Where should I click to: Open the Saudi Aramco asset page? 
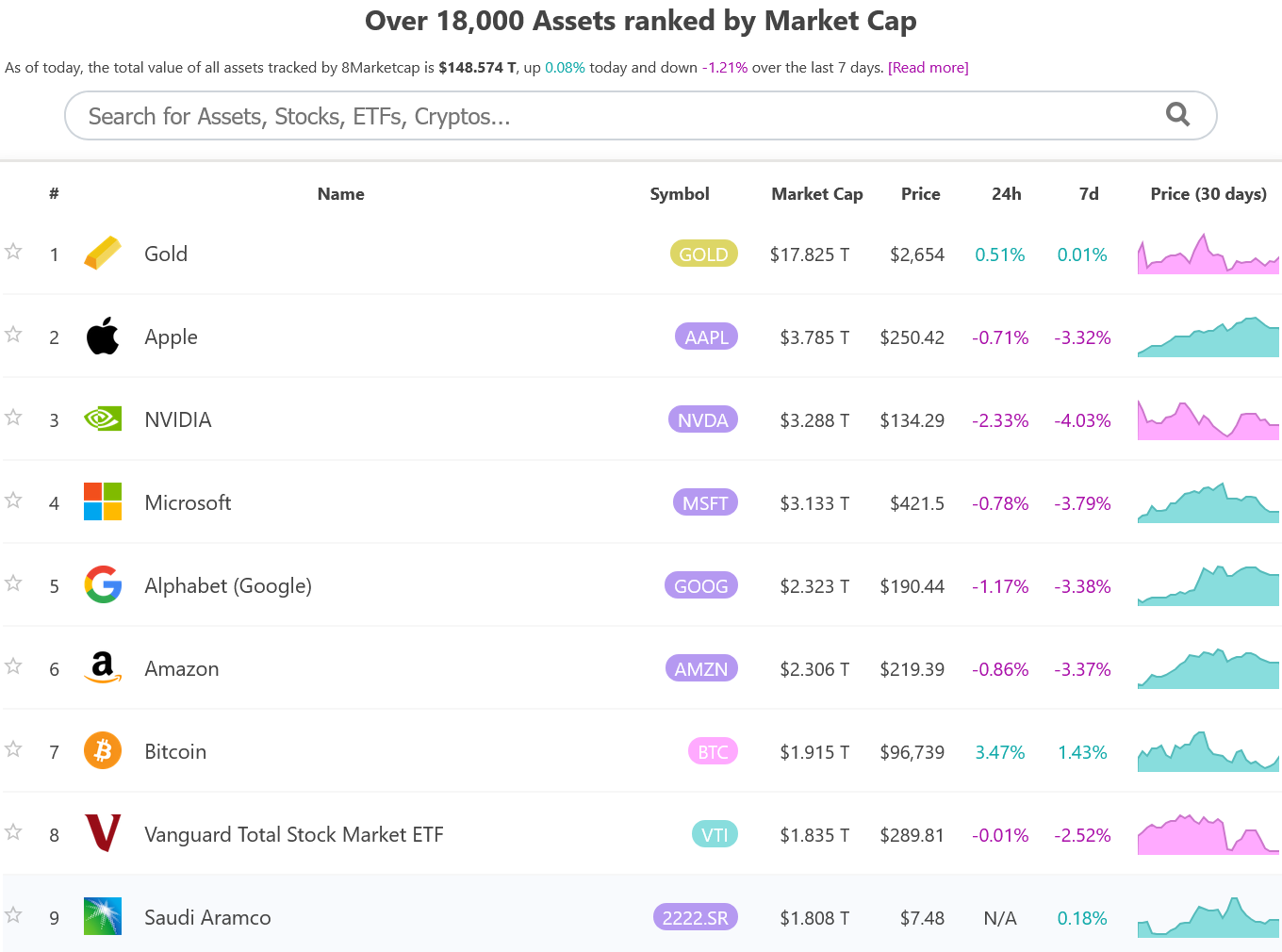click(207, 917)
